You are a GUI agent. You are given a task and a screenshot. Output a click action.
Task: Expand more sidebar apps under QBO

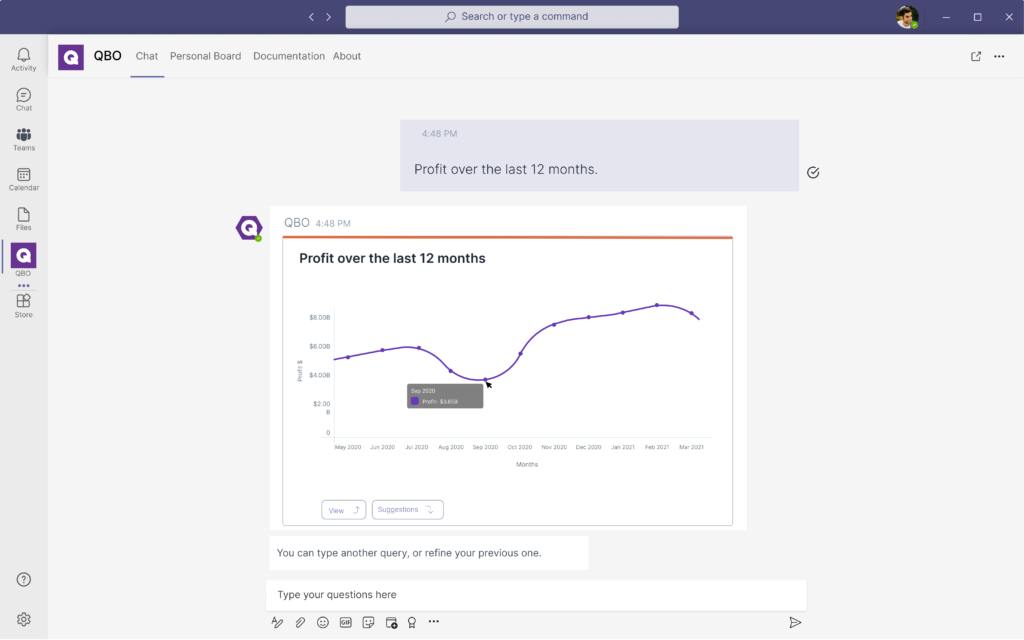(23, 286)
